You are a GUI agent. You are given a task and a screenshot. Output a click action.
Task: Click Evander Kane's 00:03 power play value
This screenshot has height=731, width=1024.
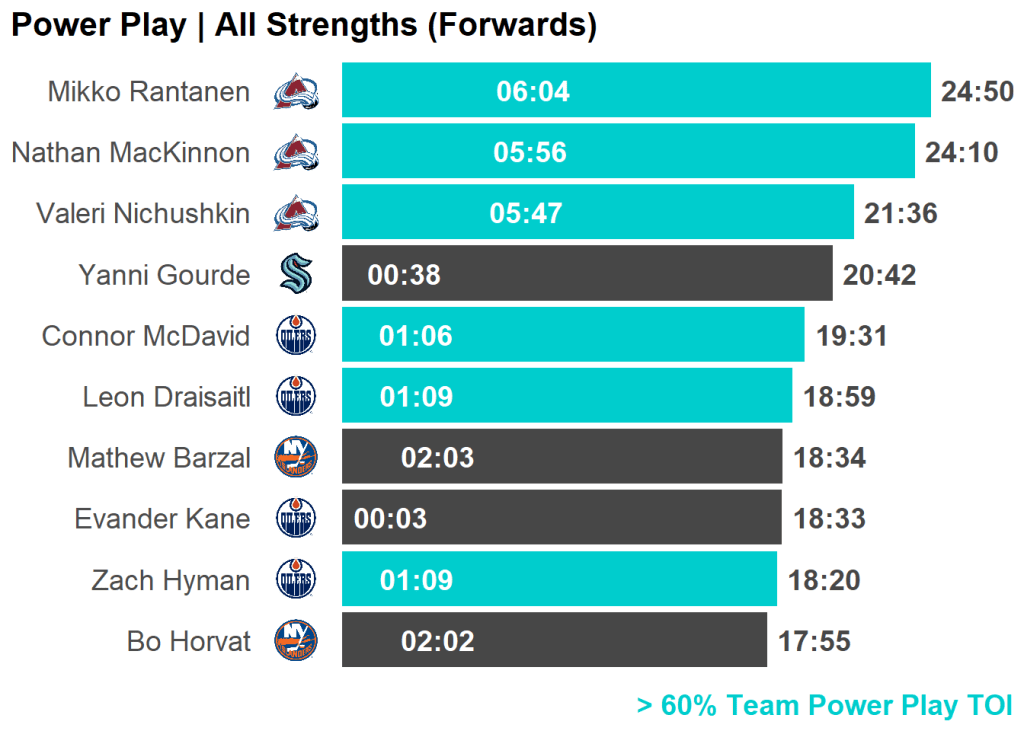point(390,519)
